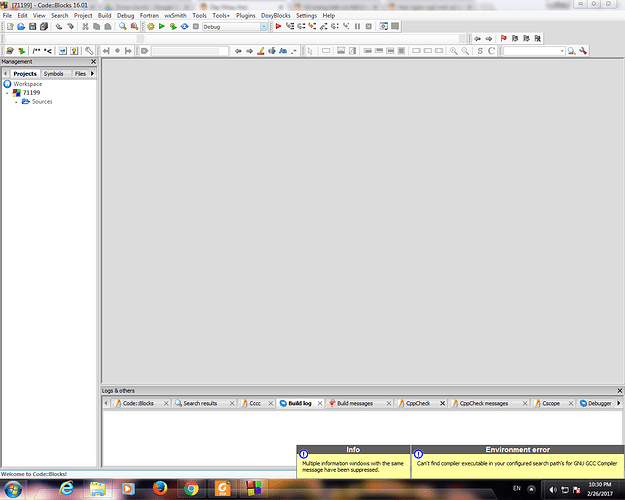Open the Settings menu
The width and height of the screenshot is (625, 500).
click(306, 16)
